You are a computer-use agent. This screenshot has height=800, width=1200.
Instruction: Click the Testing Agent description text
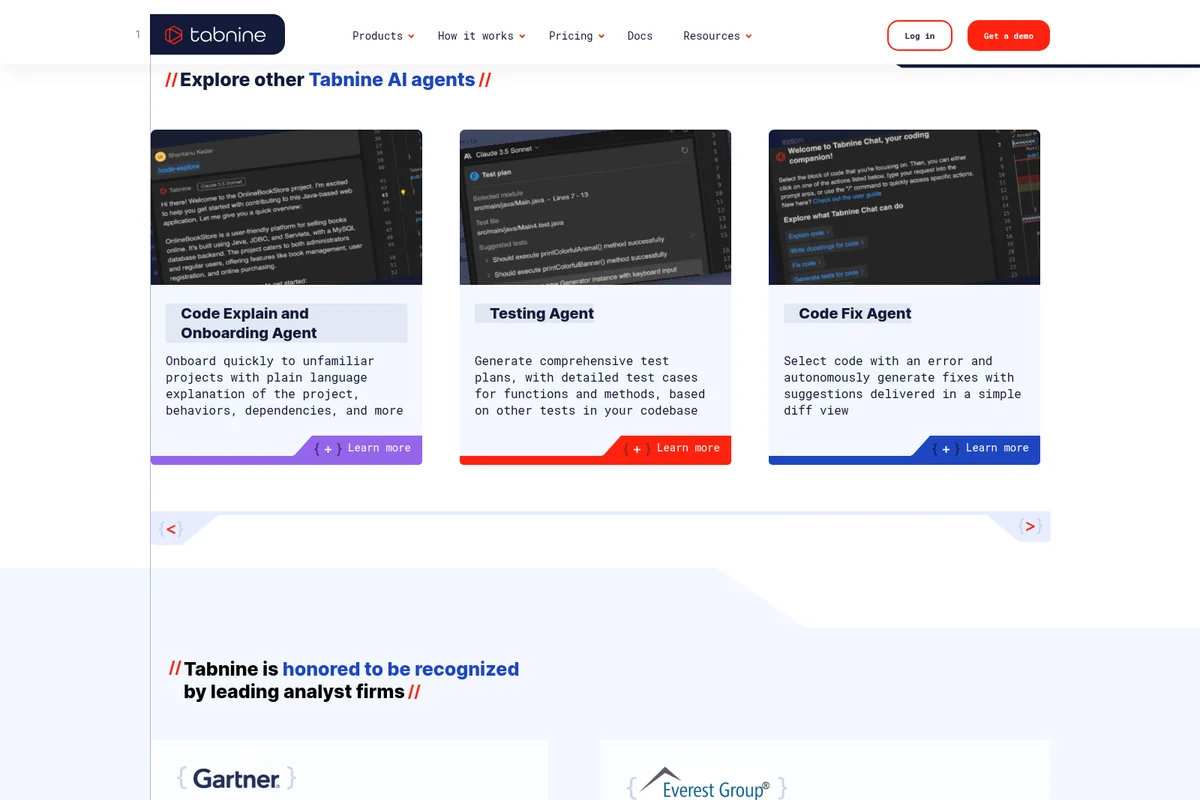click(590, 385)
